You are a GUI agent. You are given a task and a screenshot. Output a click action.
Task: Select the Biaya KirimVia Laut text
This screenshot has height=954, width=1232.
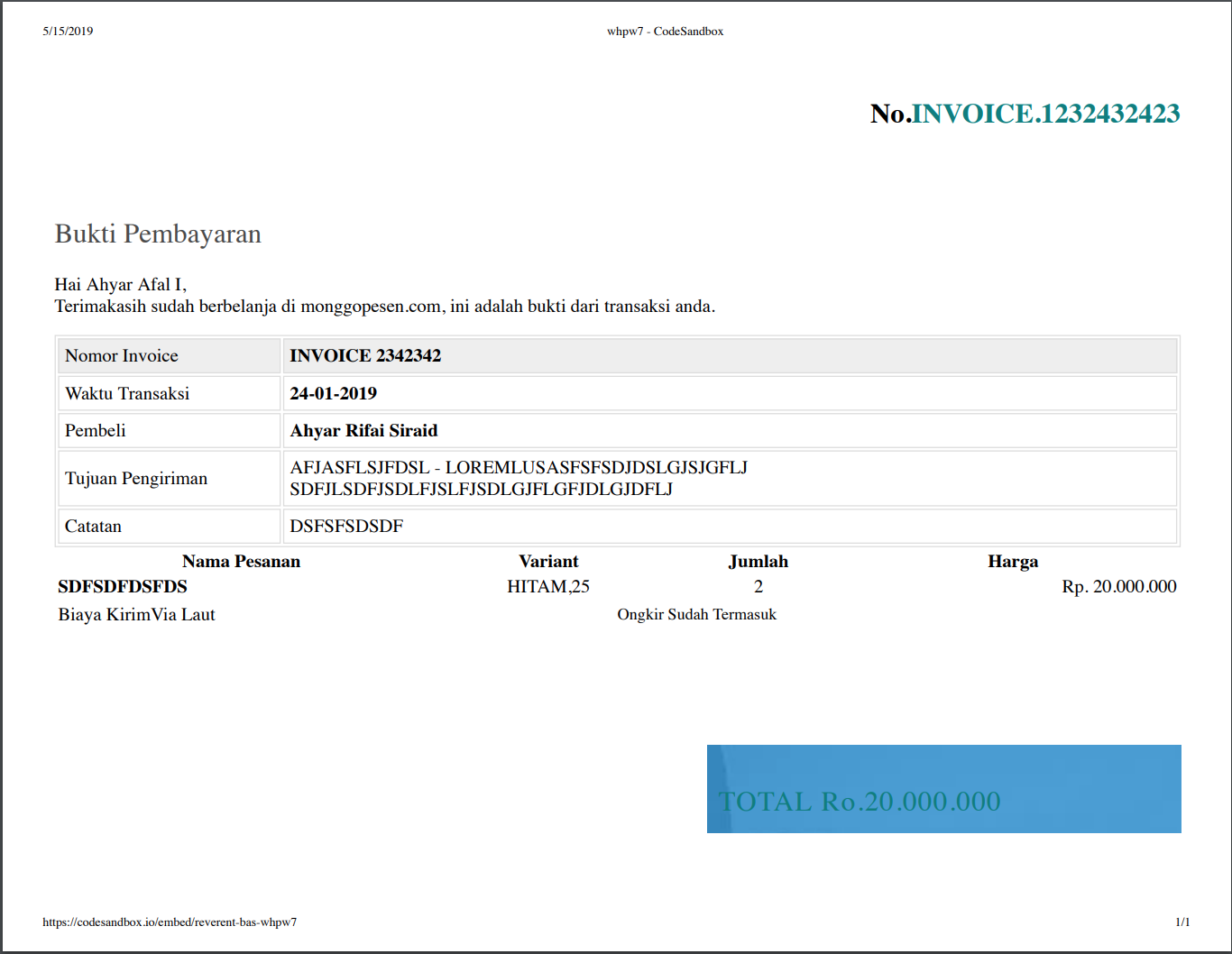(136, 614)
